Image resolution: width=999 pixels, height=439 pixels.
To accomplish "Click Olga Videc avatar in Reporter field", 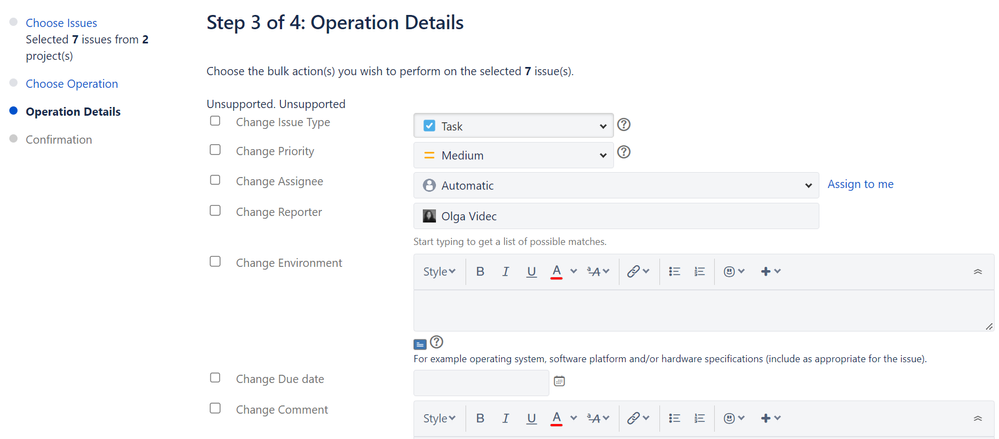I will pos(429,216).
